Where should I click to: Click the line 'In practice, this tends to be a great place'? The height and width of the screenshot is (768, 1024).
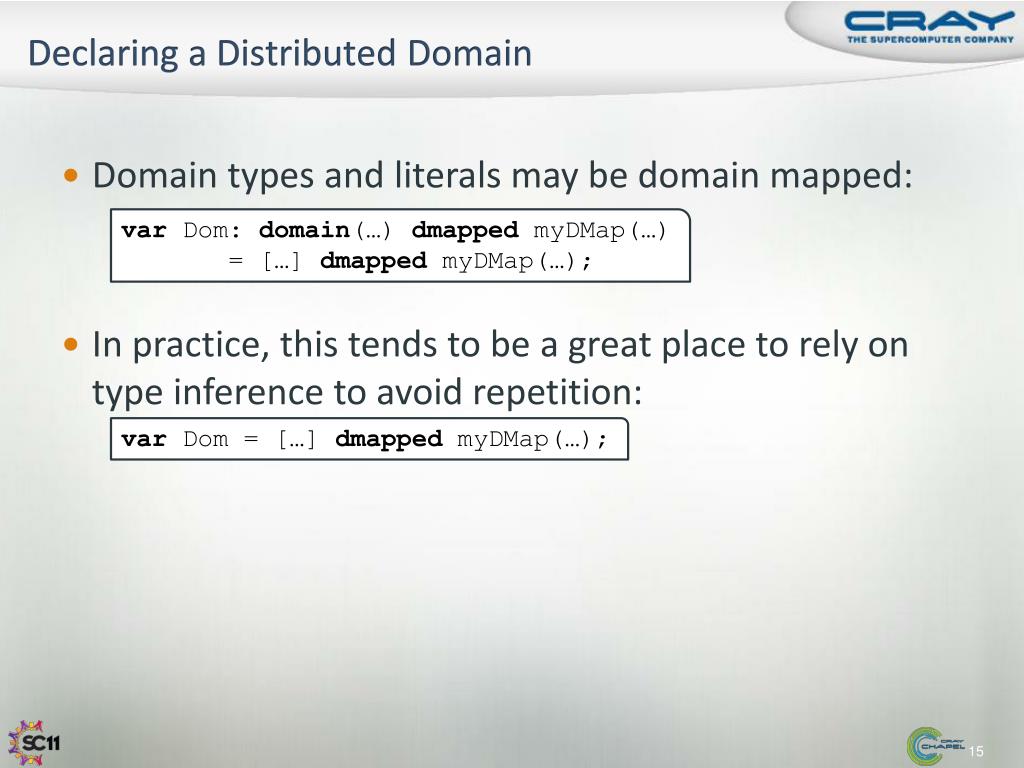[500, 345]
